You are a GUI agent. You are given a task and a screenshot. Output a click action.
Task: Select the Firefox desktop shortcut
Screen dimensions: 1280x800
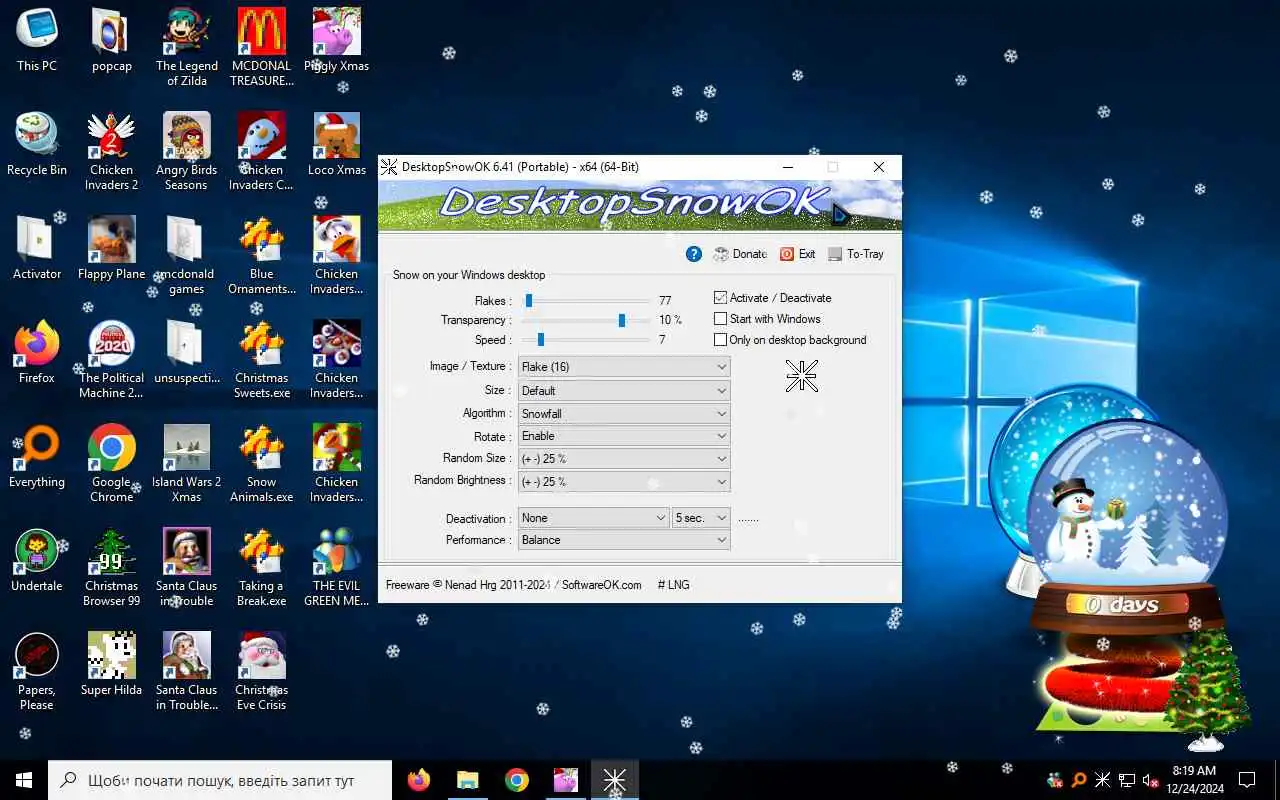coord(37,353)
